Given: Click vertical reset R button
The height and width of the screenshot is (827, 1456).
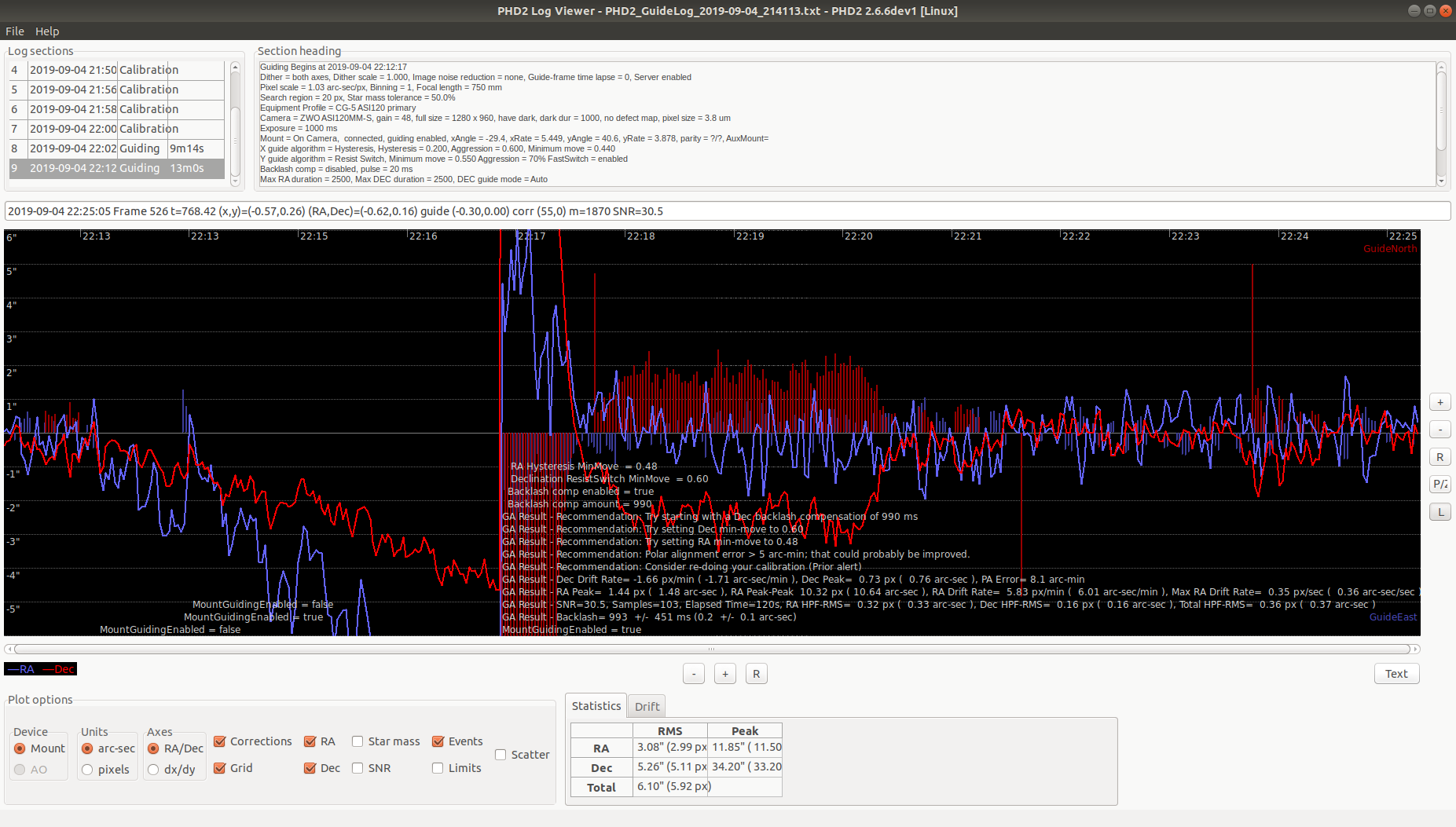Looking at the screenshot, I should point(1439,457).
